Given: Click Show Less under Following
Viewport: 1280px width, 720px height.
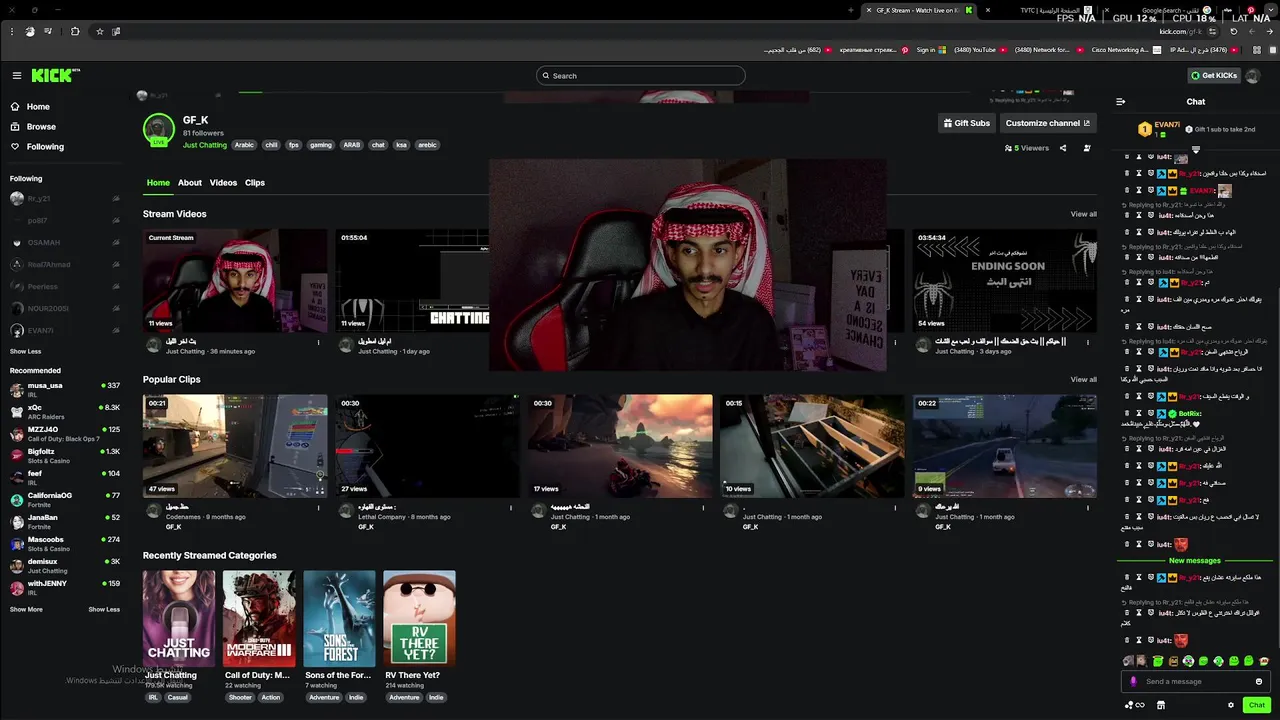Looking at the screenshot, I should point(26,352).
